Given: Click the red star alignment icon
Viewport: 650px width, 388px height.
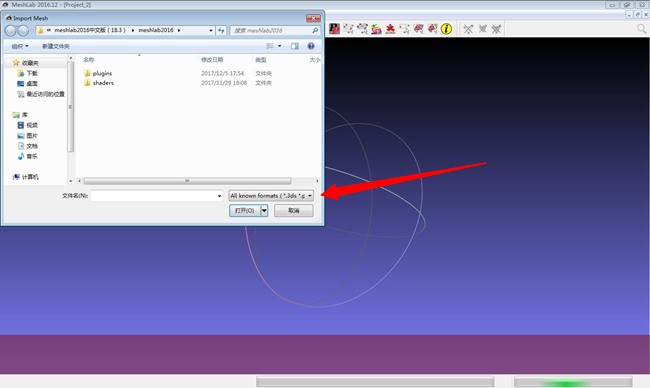Looking at the screenshot, I should click(x=390, y=29).
